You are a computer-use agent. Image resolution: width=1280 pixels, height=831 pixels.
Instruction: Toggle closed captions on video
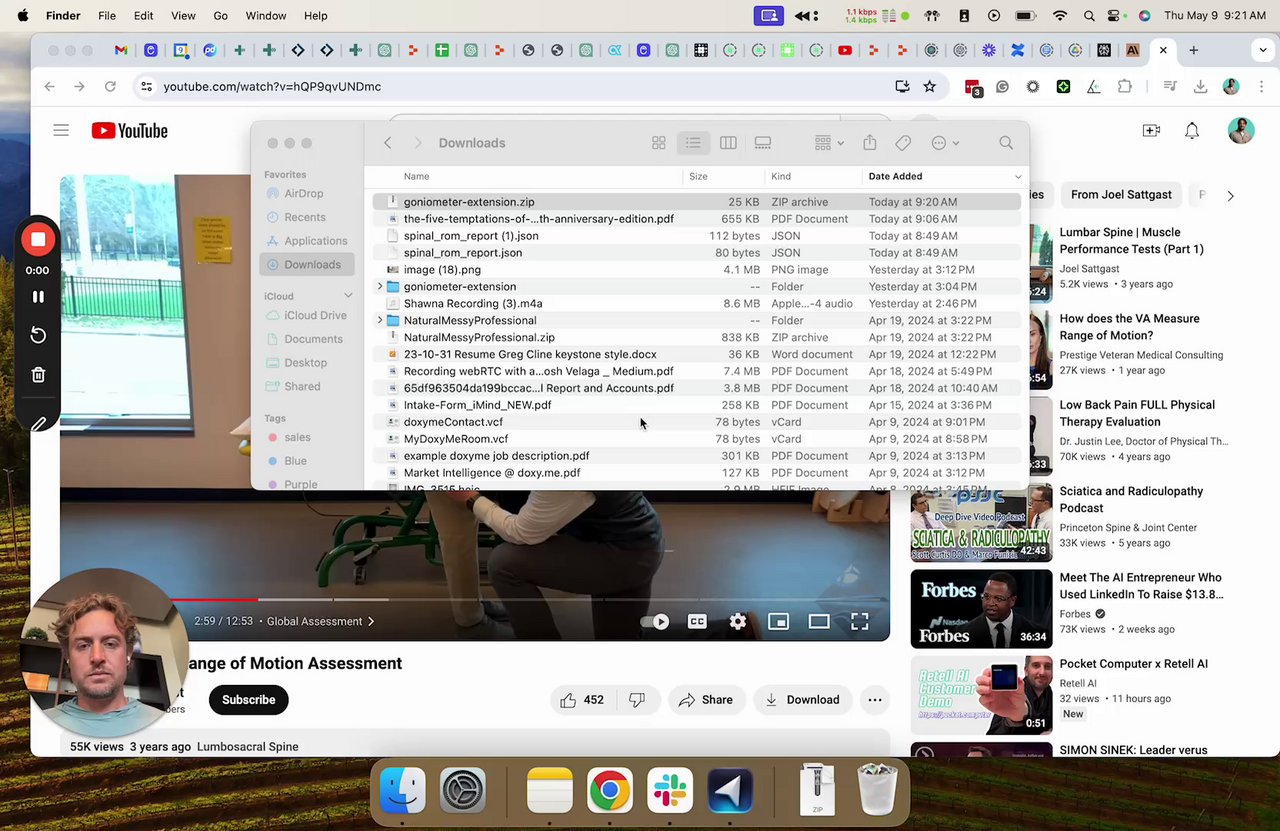[697, 621]
